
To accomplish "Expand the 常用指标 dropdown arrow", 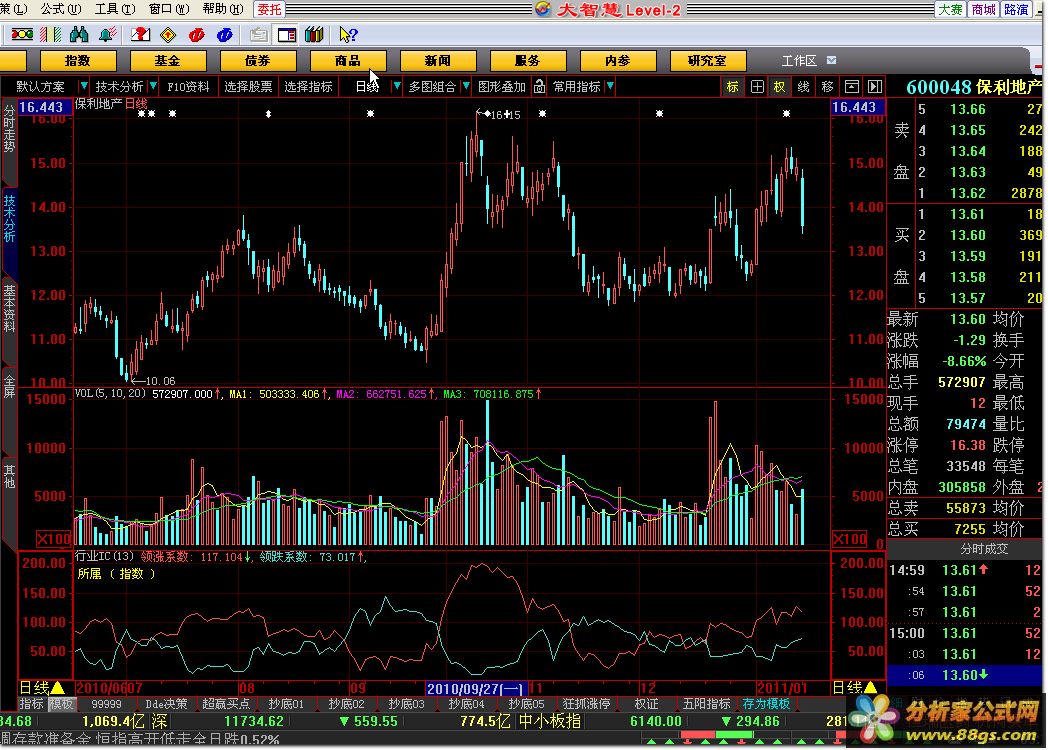I will click(610, 86).
